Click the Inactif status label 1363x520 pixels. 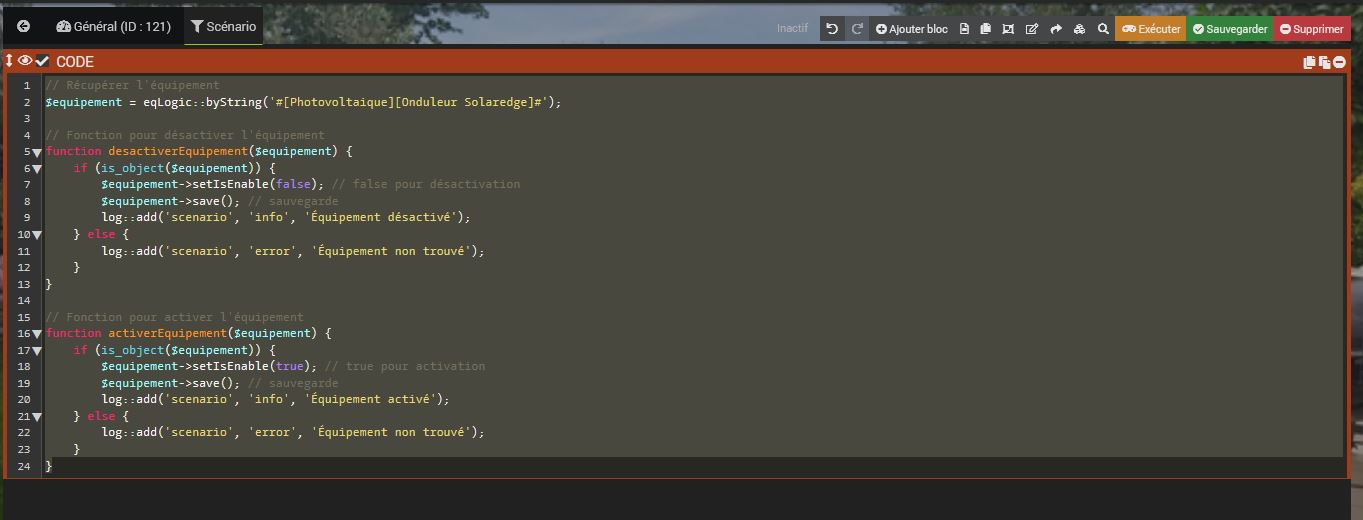(792, 29)
